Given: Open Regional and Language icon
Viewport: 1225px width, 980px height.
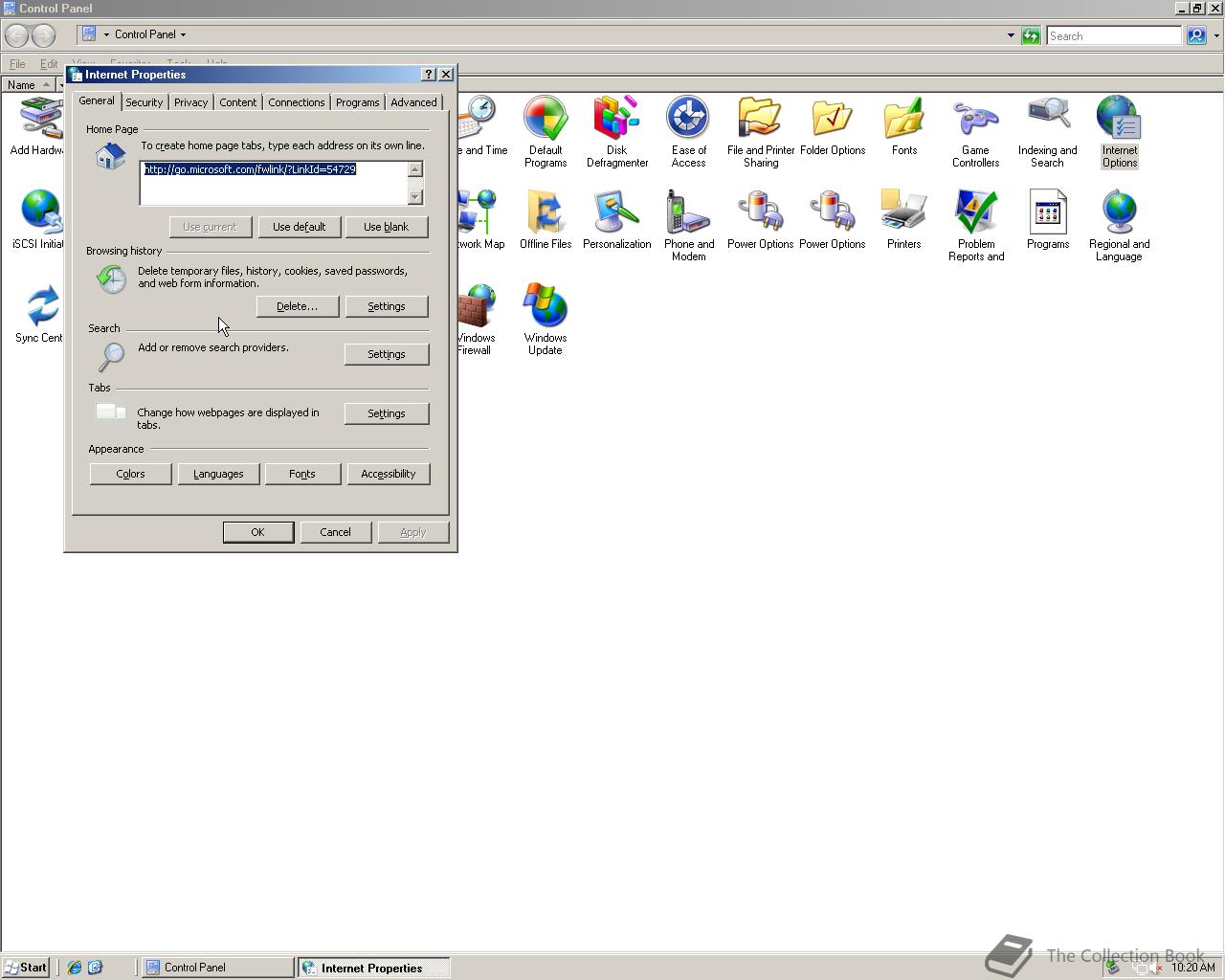Looking at the screenshot, I should 1120,225.
